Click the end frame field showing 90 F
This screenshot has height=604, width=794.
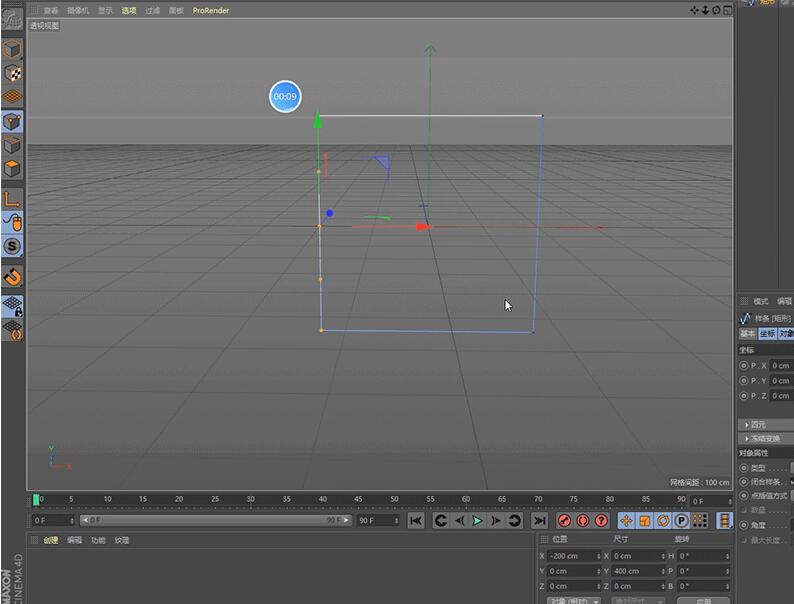(x=378, y=520)
